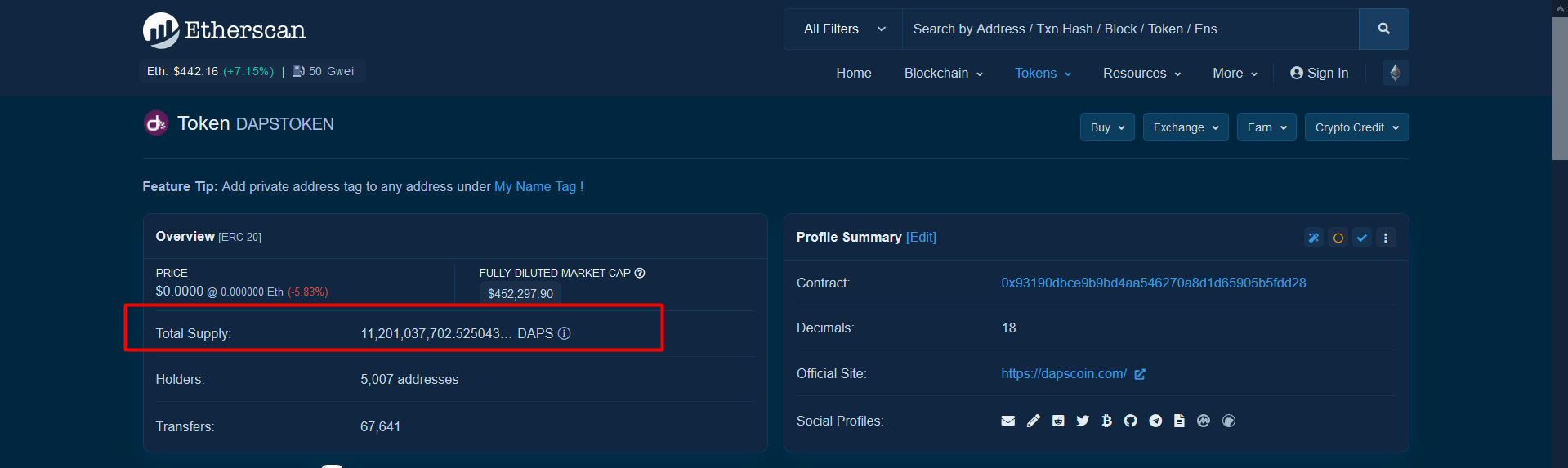Click the orange circle icon in Profile Summary

[1338, 238]
